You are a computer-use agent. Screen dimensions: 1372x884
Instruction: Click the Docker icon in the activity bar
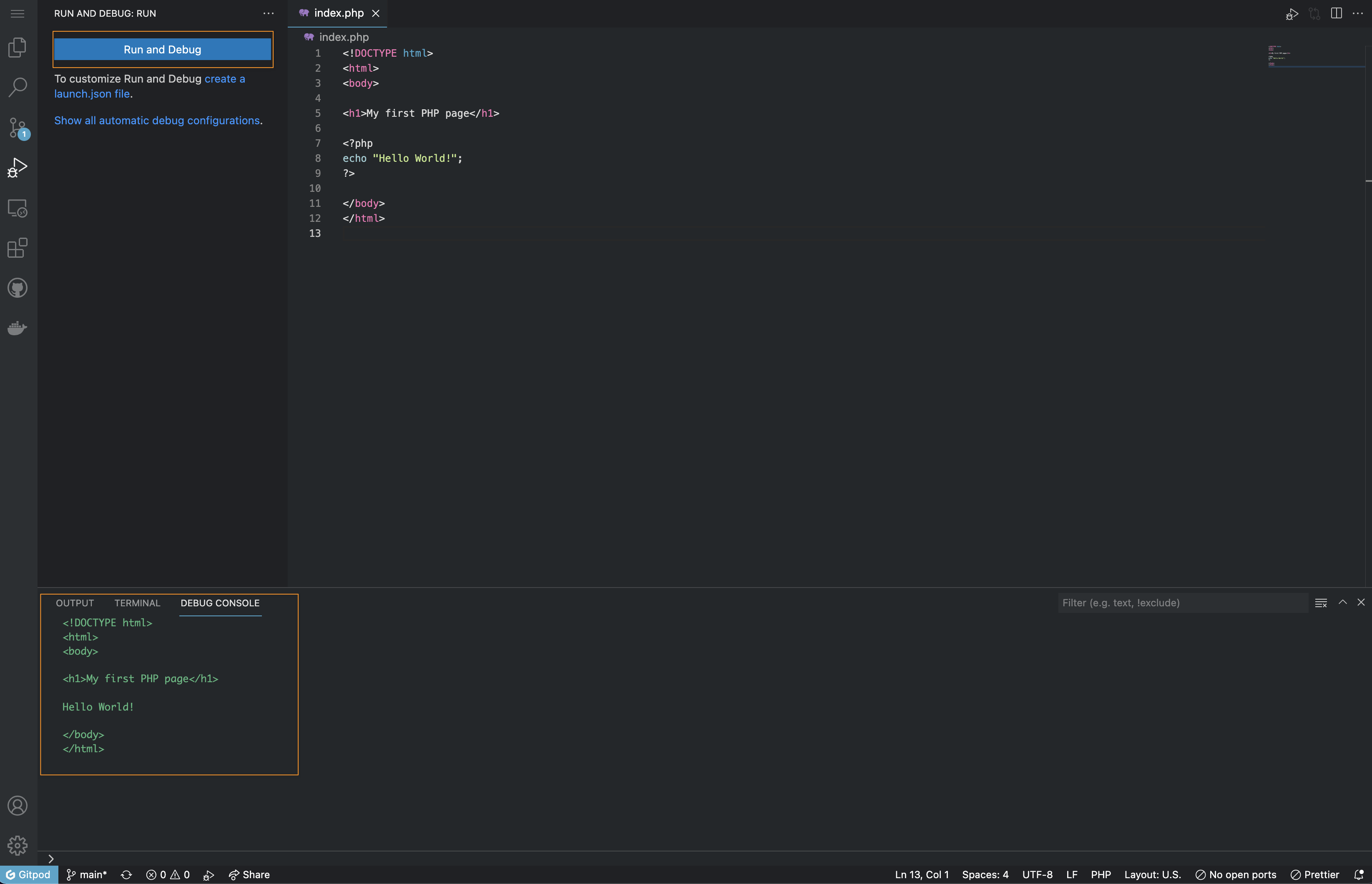(17, 327)
